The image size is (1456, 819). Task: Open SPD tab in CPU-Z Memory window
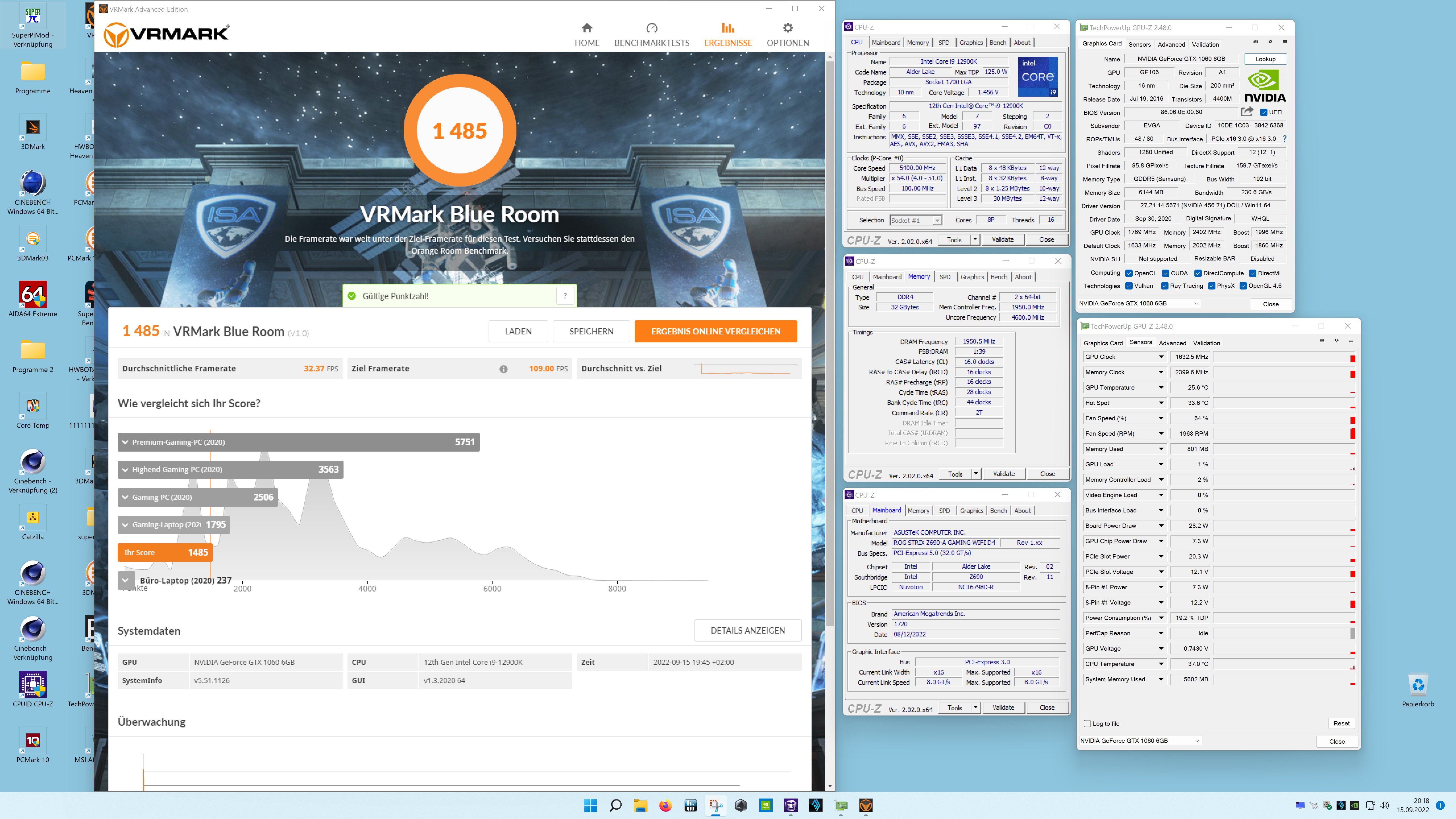[x=944, y=277]
